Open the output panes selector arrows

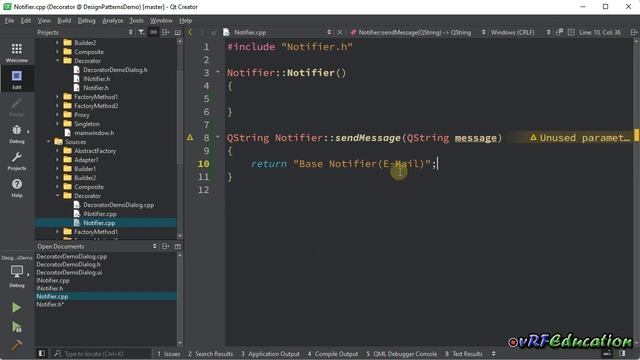tap(493, 353)
